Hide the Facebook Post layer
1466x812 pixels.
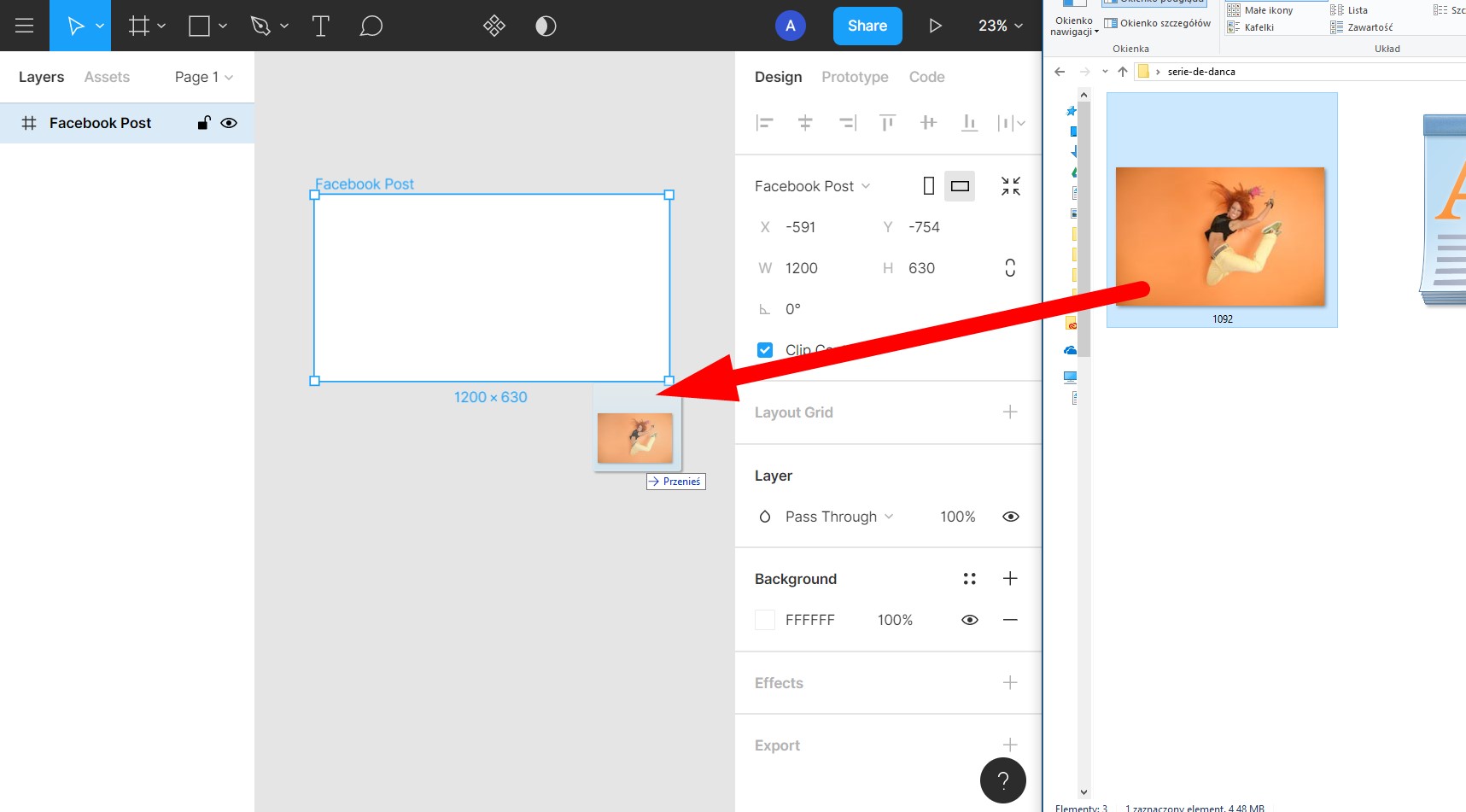(229, 123)
